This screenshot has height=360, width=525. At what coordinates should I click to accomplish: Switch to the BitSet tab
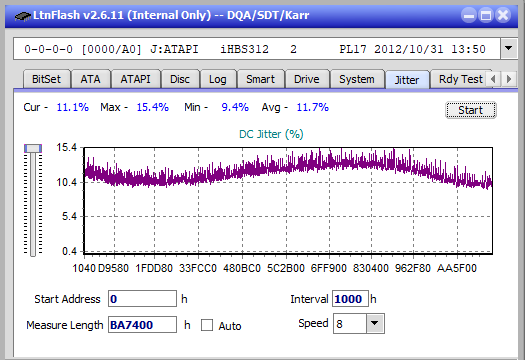(47, 79)
